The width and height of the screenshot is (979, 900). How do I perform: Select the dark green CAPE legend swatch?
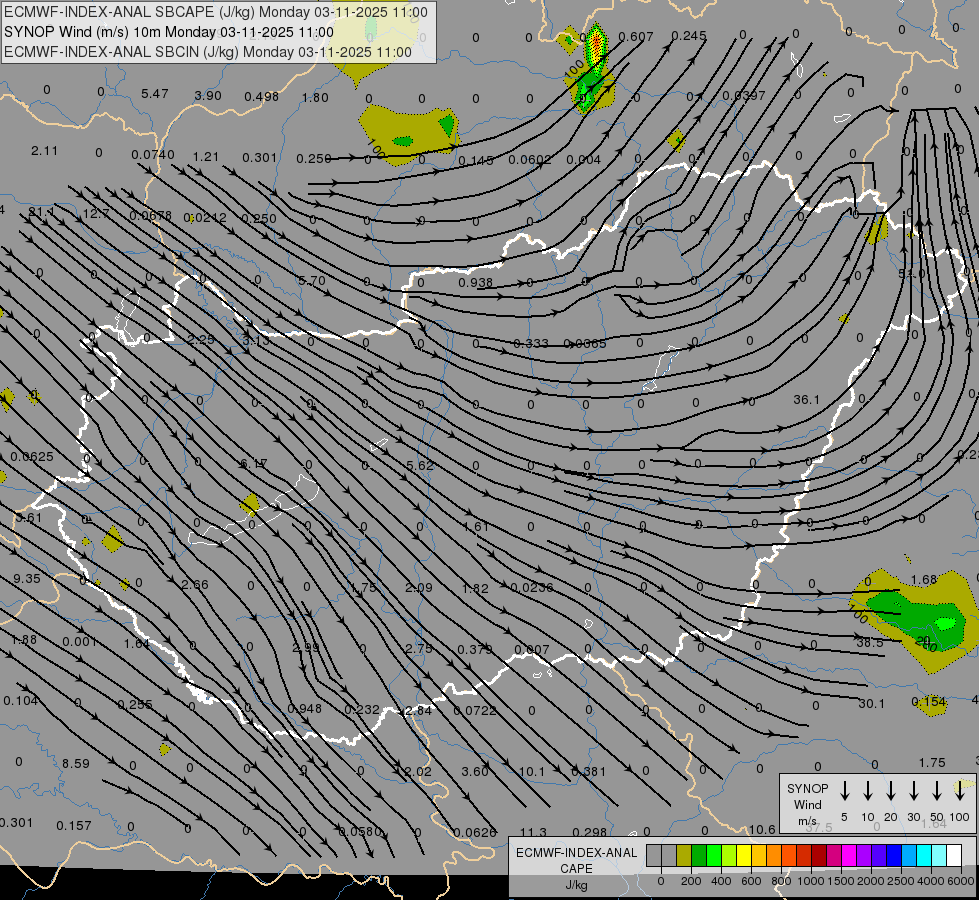[x=699, y=855]
